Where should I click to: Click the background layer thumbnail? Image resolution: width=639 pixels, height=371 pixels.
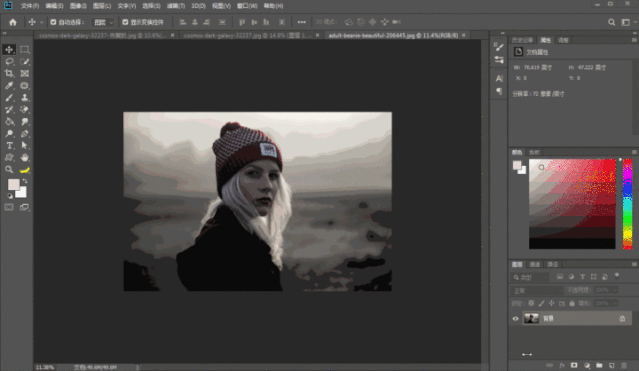click(531, 318)
